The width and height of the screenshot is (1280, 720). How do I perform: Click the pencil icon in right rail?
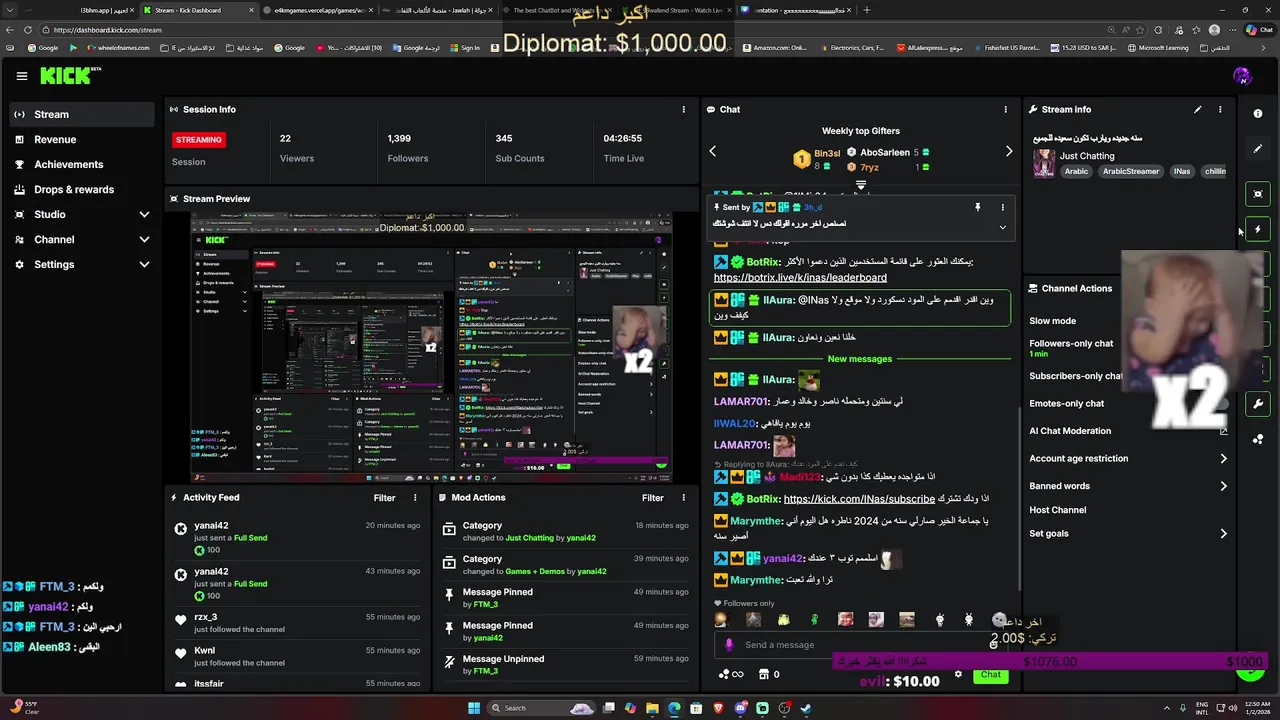[x=1258, y=148]
